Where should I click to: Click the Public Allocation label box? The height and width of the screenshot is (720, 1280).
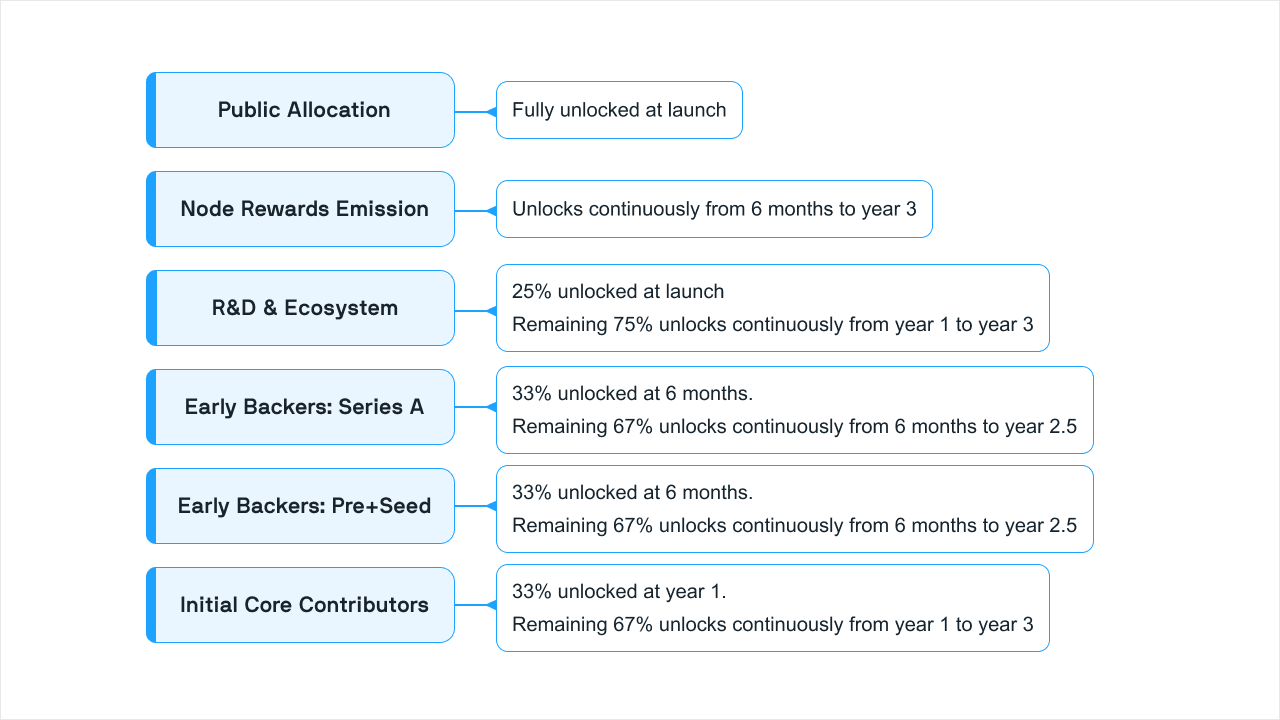click(304, 110)
